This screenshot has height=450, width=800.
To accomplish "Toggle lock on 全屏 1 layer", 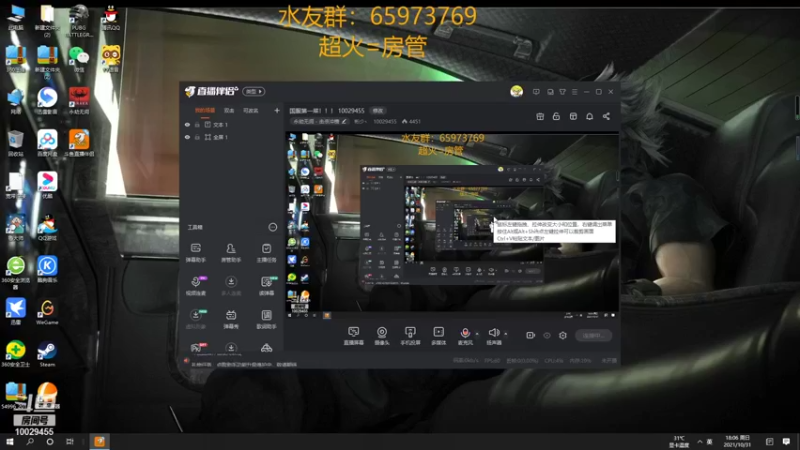I will [197, 137].
